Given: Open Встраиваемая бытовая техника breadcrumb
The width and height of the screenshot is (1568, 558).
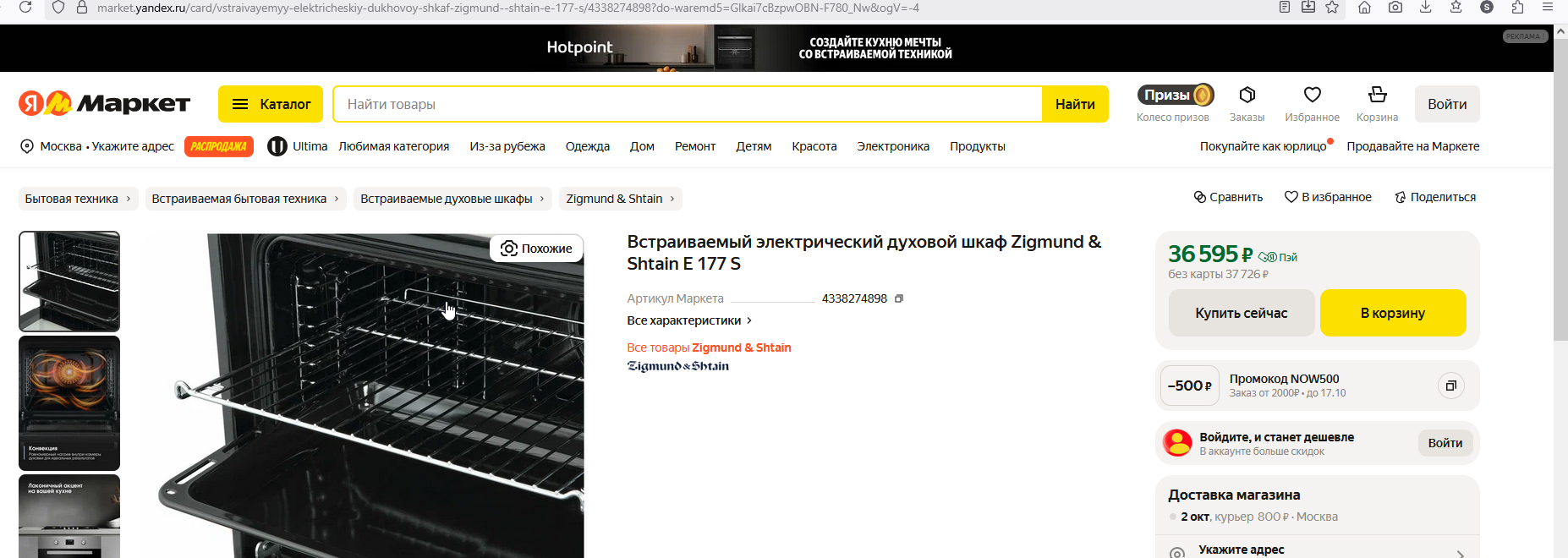Looking at the screenshot, I should tap(245, 199).
